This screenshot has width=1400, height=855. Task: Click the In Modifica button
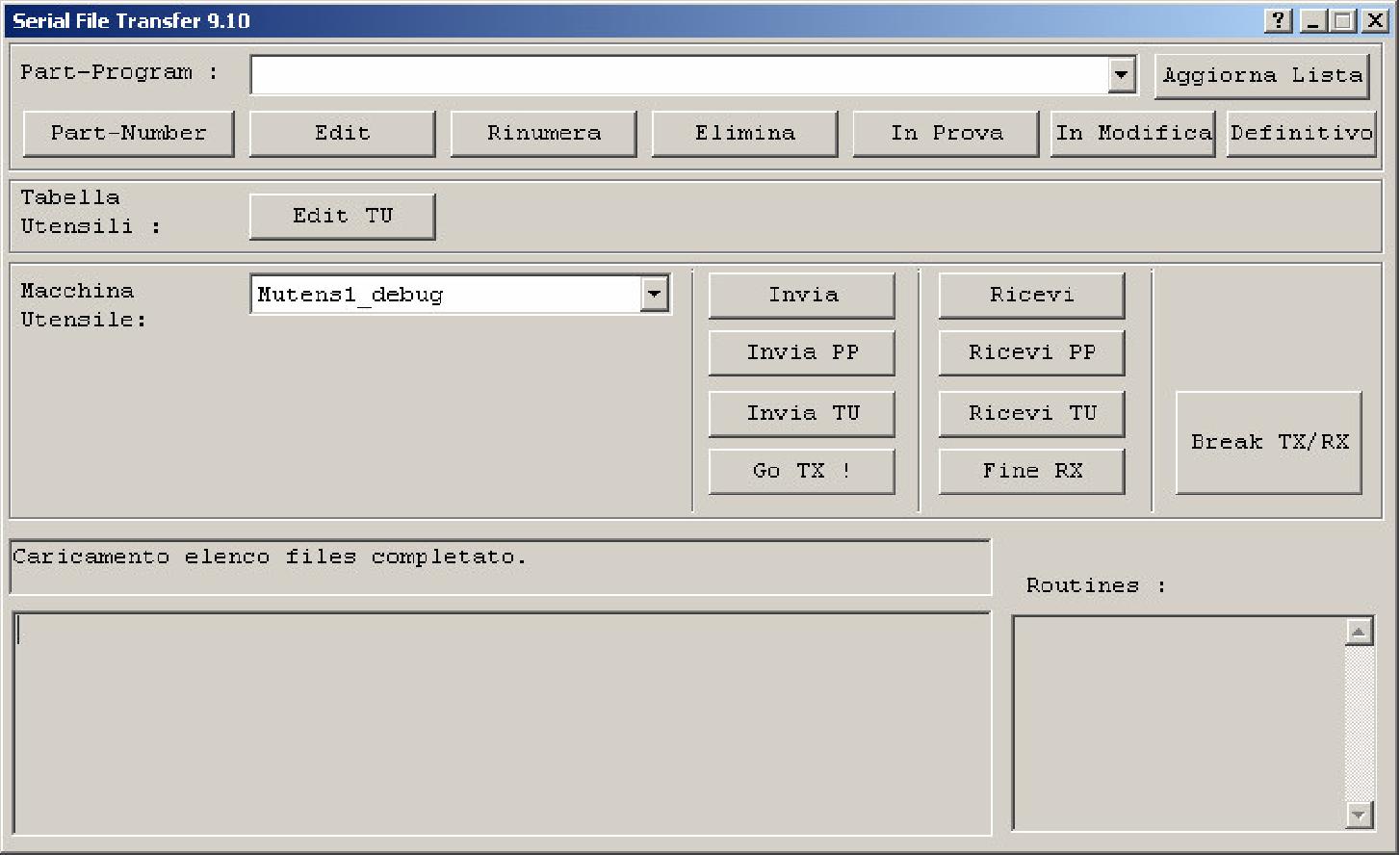pyautogui.click(x=1132, y=134)
